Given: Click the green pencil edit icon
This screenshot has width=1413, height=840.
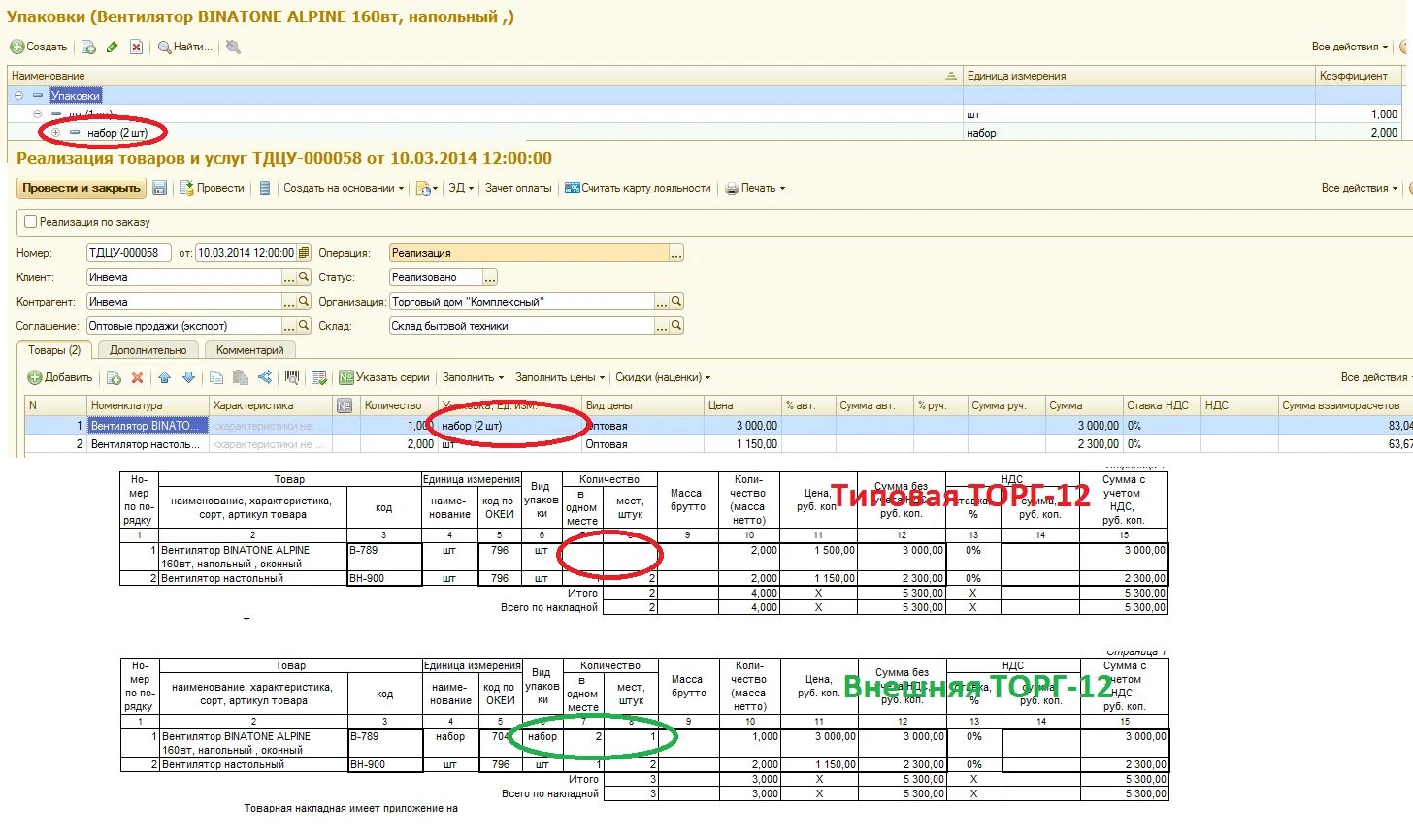Looking at the screenshot, I should pyautogui.click(x=113, y=47).
